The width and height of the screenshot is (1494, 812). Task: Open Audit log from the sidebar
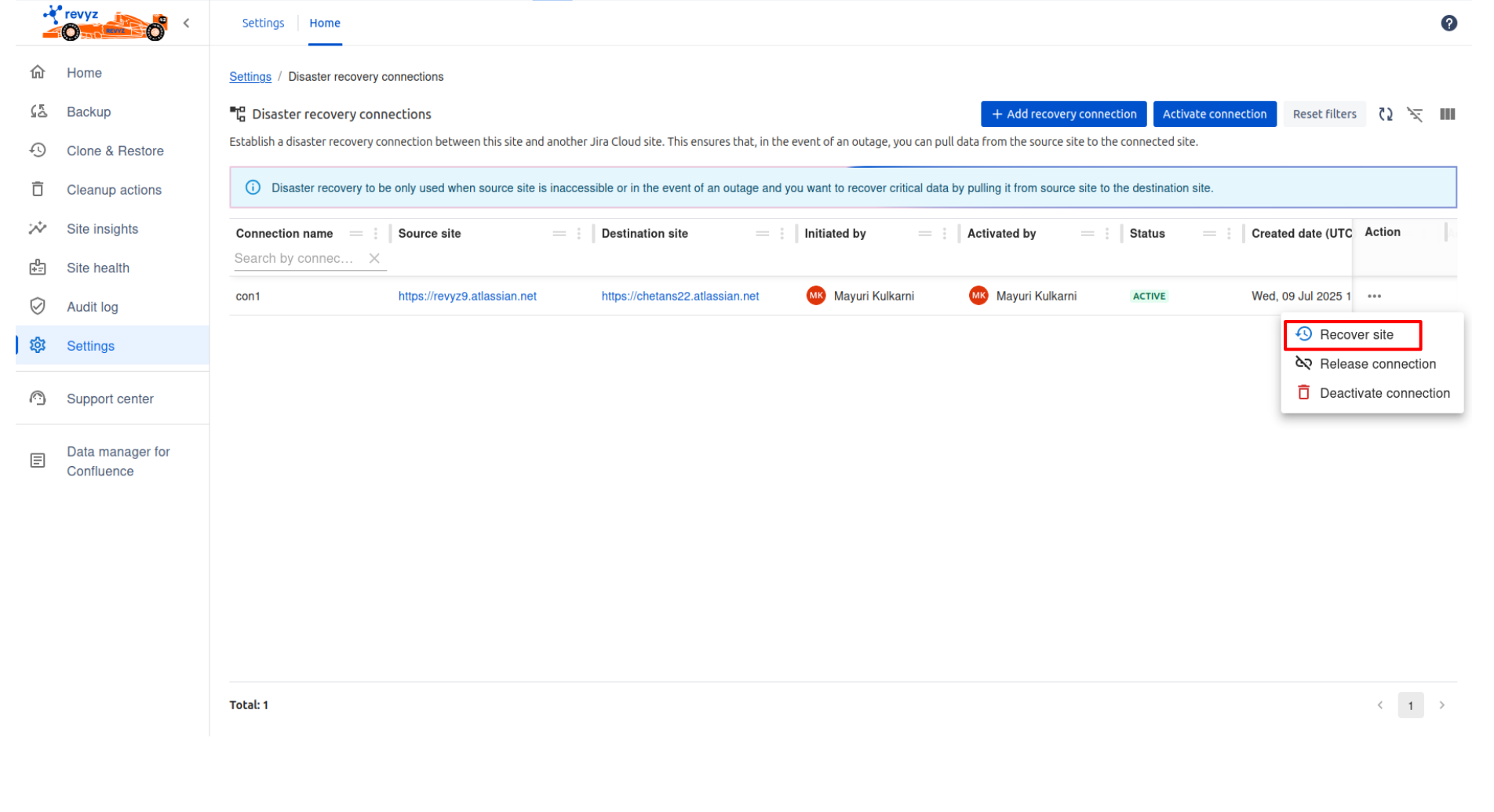click(x=92, y=308)
